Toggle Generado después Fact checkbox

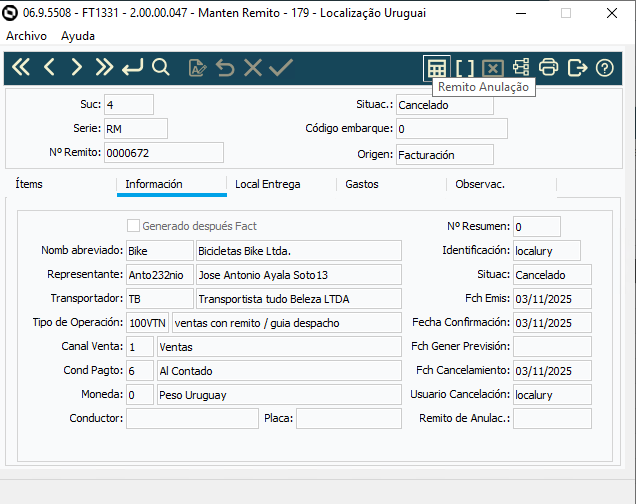point(134,226)
